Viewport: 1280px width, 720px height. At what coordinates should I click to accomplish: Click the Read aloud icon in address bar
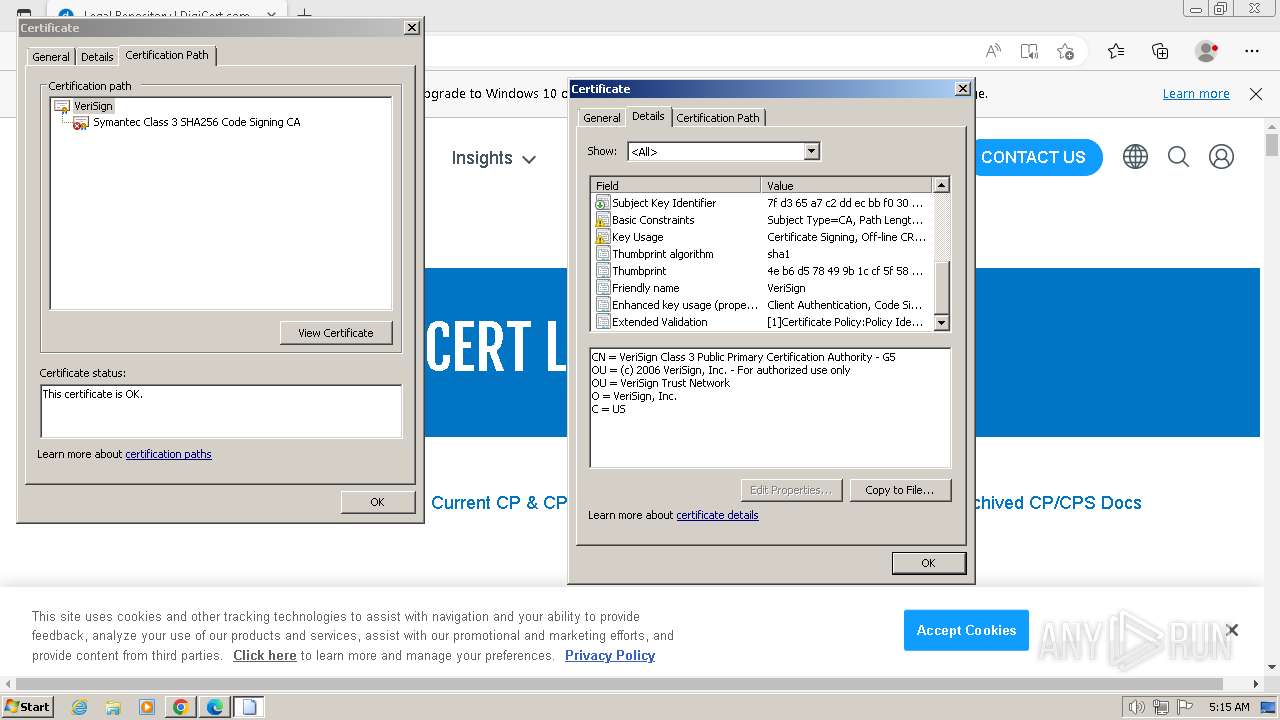tap(993, 51)
